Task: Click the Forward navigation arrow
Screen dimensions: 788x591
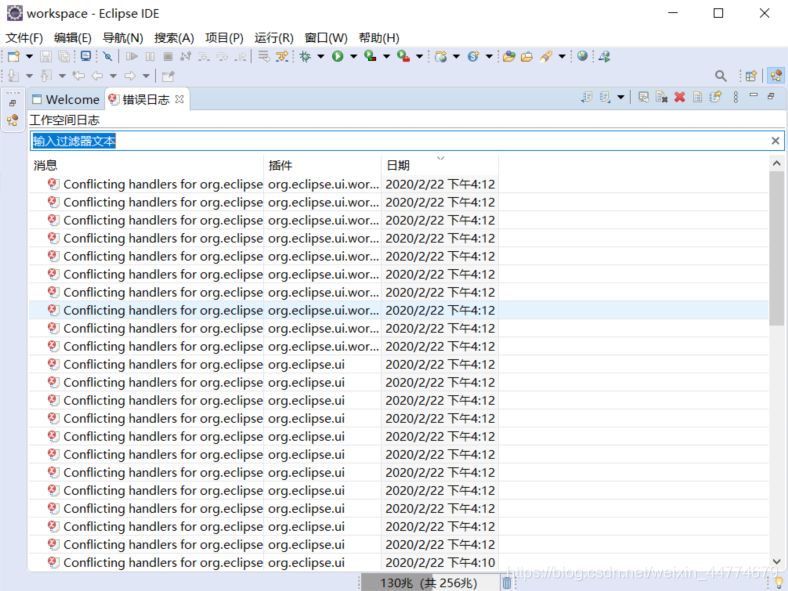Action: (x=130, y=76)
